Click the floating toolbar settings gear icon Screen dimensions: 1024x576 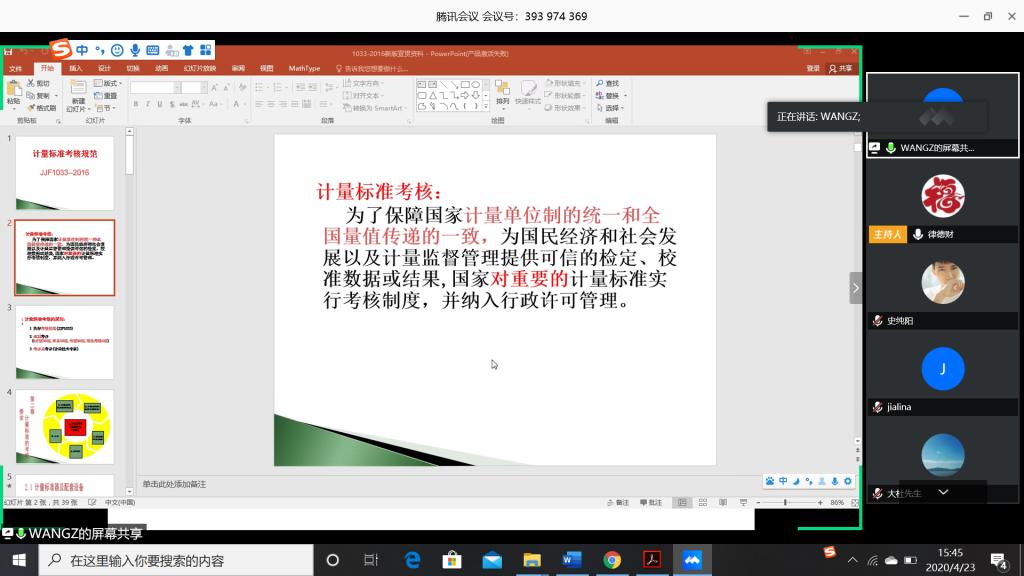point(848,481)
